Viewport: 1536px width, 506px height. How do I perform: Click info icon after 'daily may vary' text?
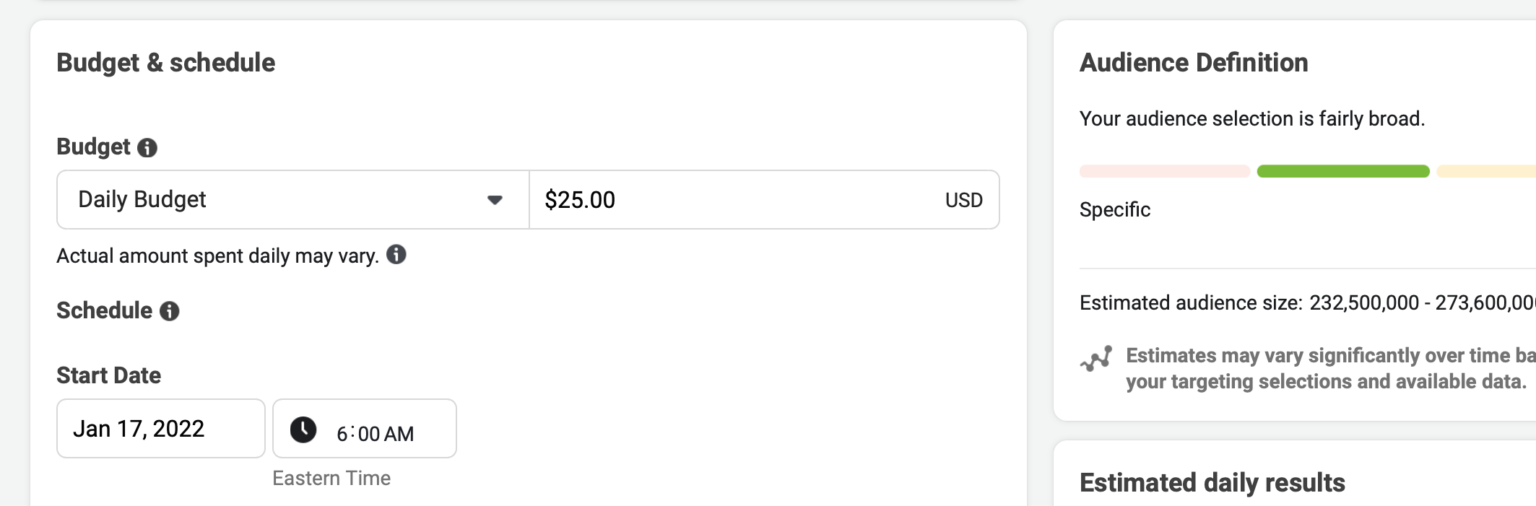point(396,255)
